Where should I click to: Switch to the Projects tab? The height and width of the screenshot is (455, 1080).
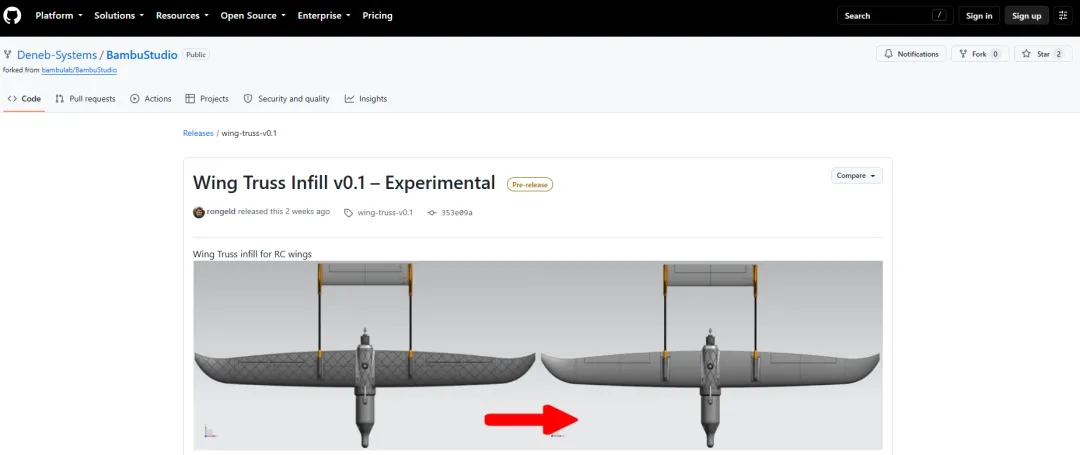click(207, 98)
